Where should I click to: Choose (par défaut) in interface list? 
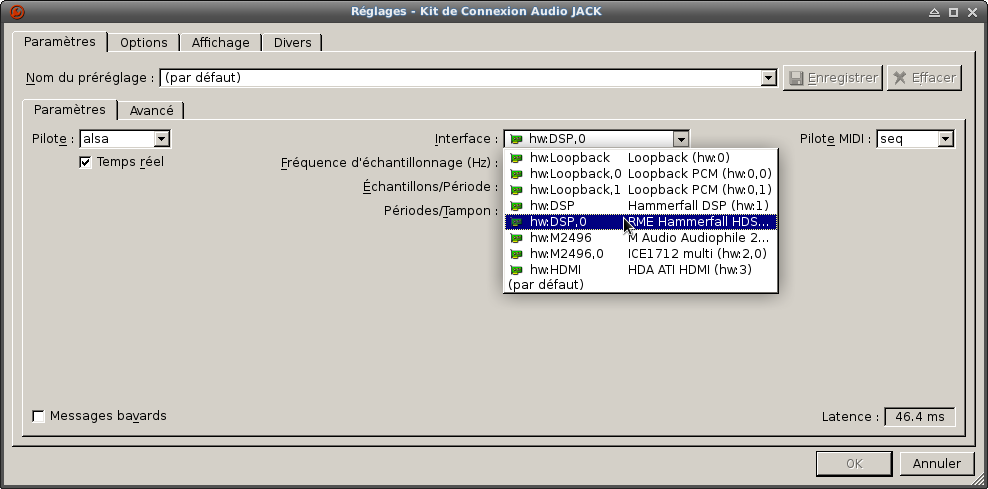pyautogui.click(x=641, y=285)
